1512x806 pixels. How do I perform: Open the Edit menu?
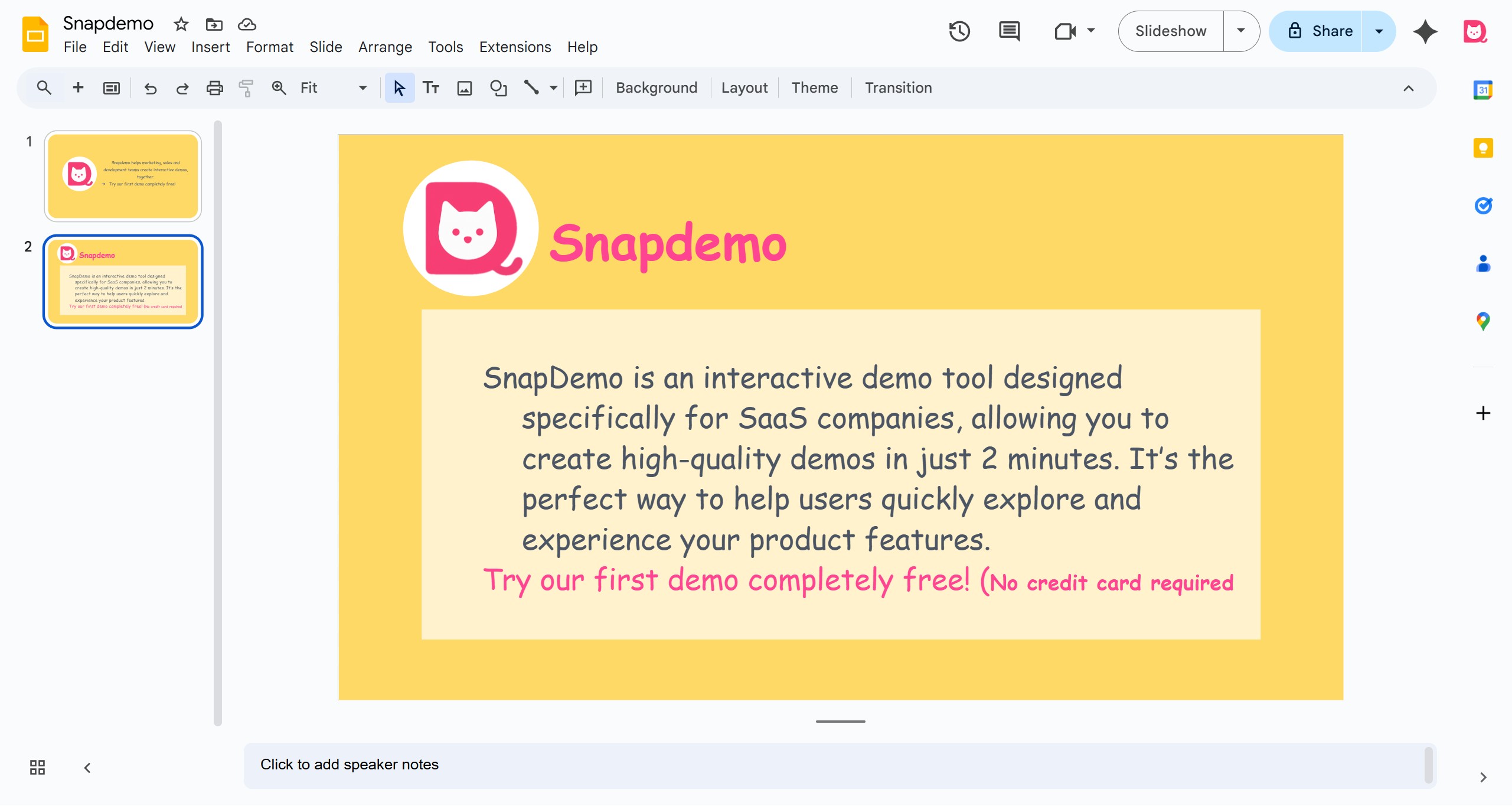[115, 47]
